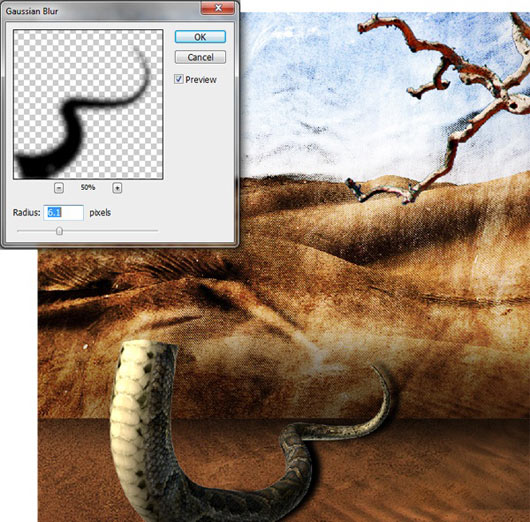The height and width of the screenshot is (522, 530).
Task: Close the Gaussian Blur dialog
Action: click(218, 8)
